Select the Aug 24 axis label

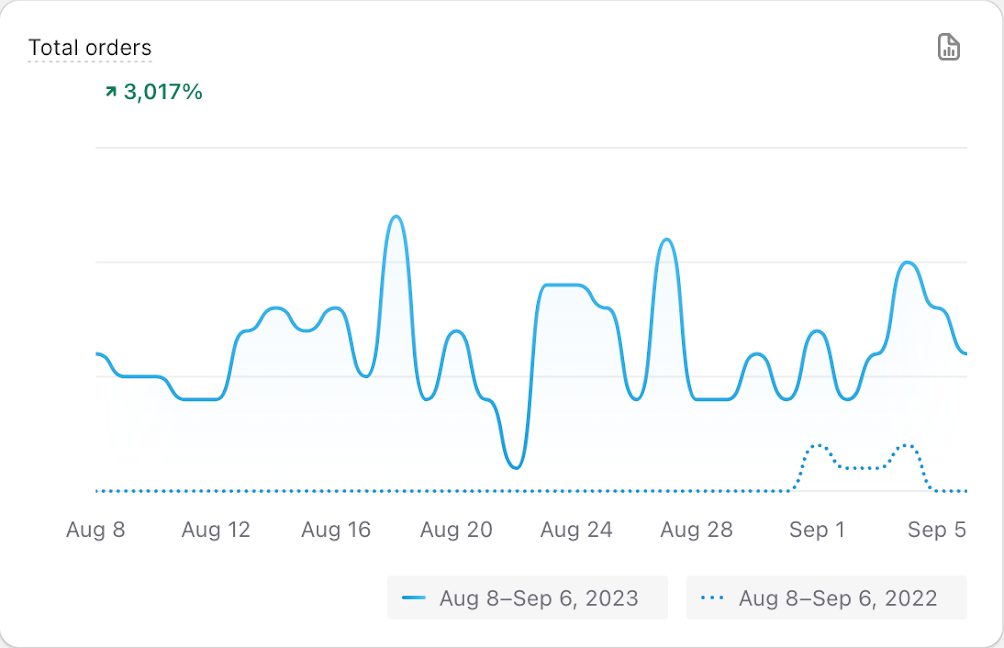(576, 530)
